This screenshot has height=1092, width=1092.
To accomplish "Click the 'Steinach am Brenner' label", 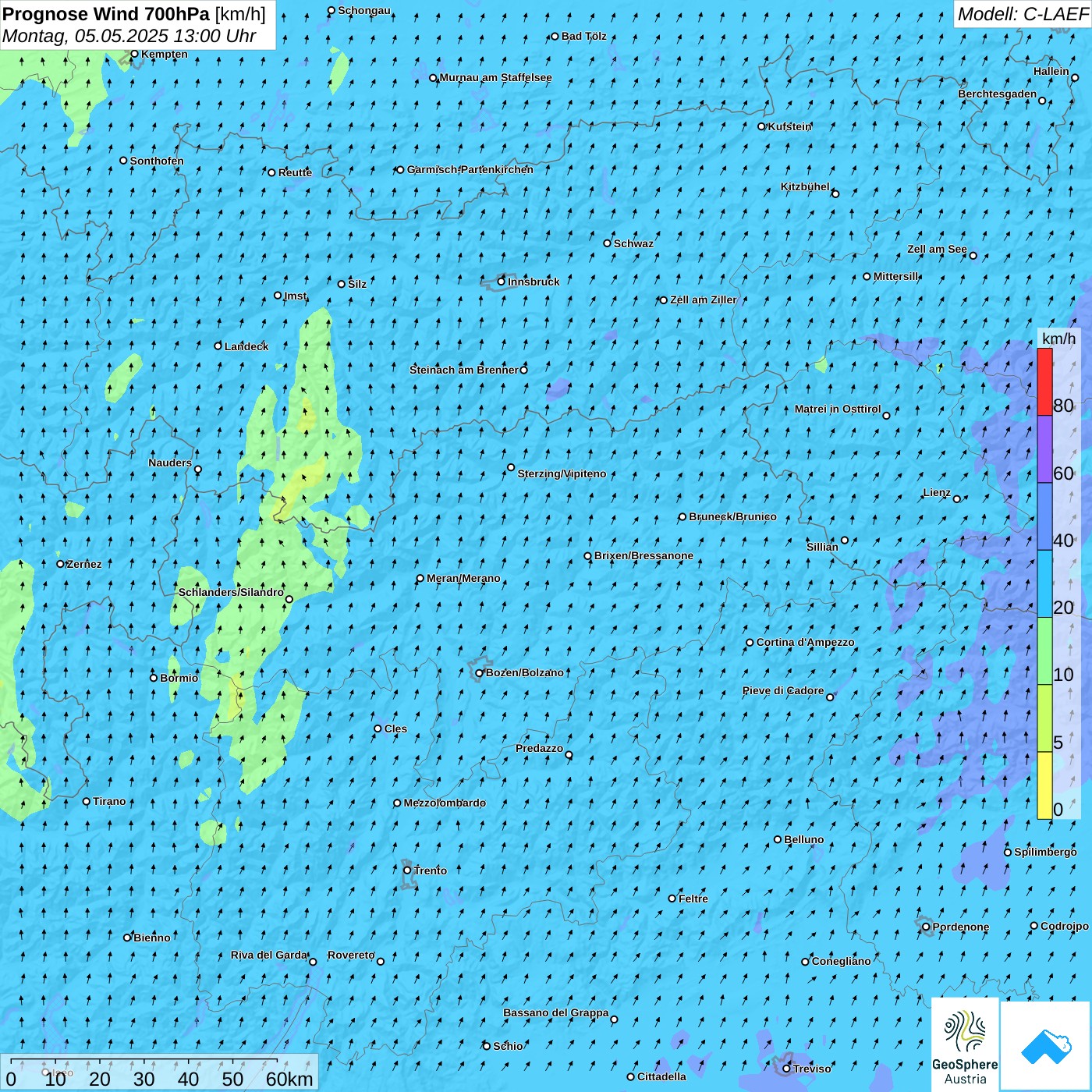I will 464,370.
